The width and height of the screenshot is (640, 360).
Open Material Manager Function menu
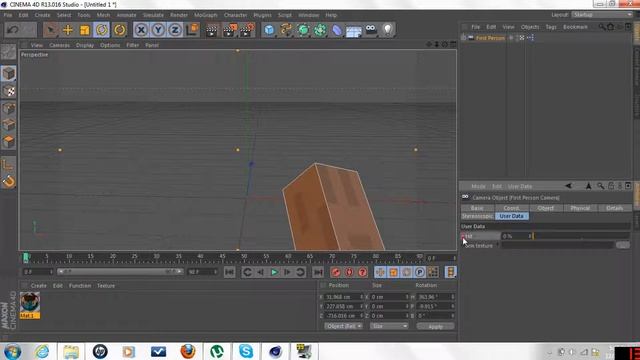click(x=80, y=286)
